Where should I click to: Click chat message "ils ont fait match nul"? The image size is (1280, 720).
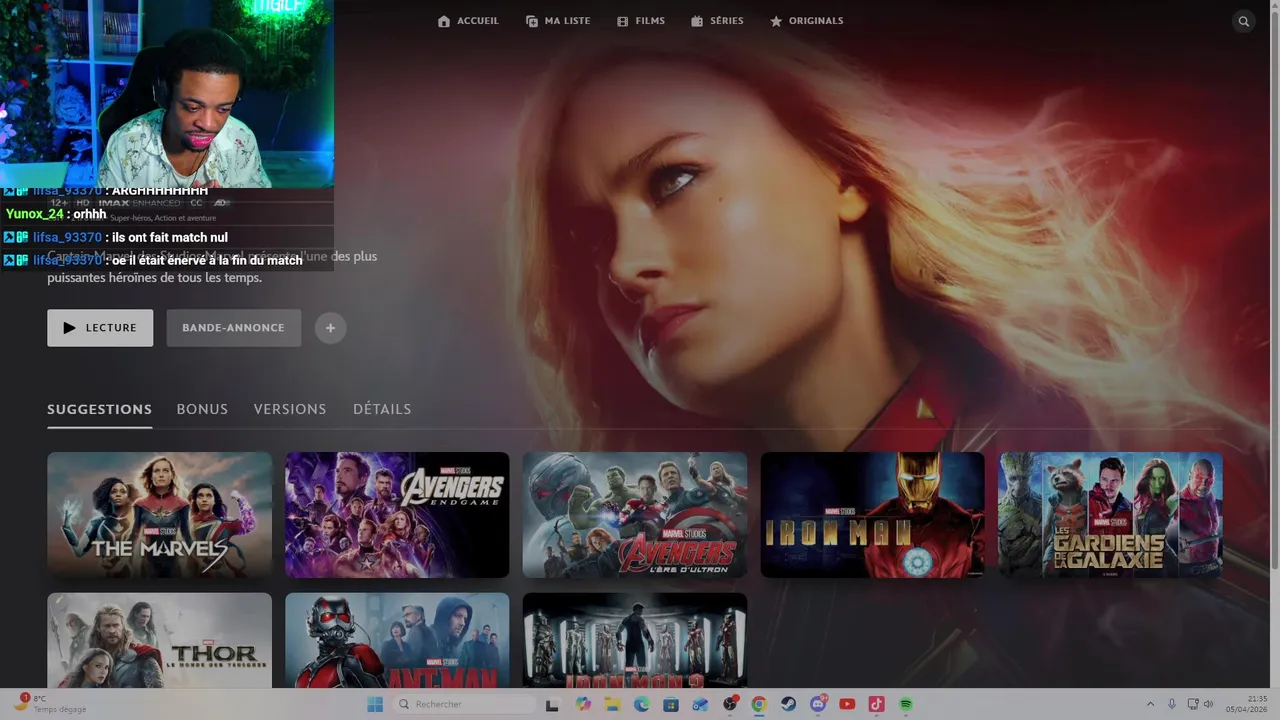pos(170,238)
